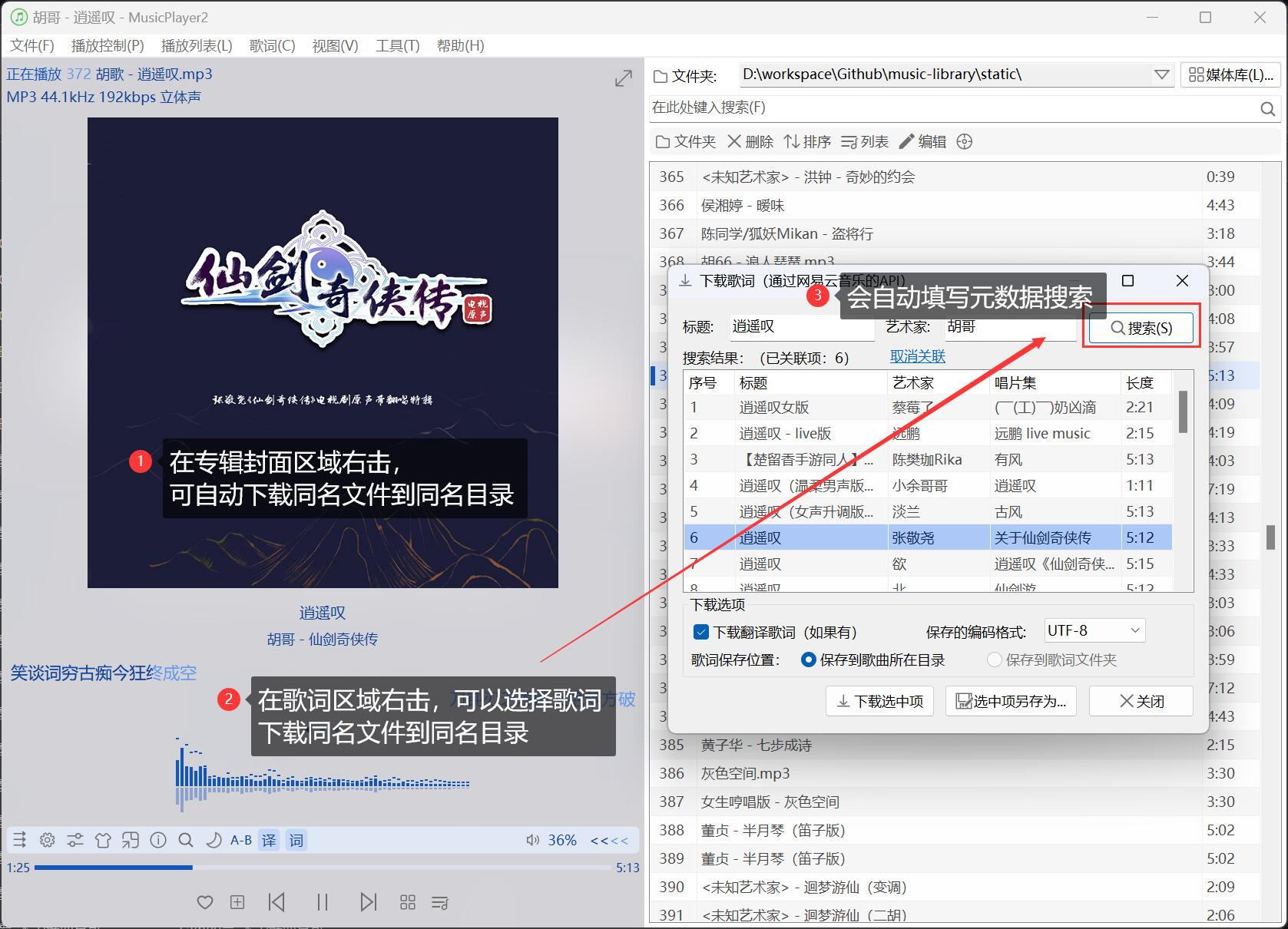Image resolution: width=1288 pixels, height=929 pixels.
Task: Open the skin shirt icon
Action: [x=103, y=840]
